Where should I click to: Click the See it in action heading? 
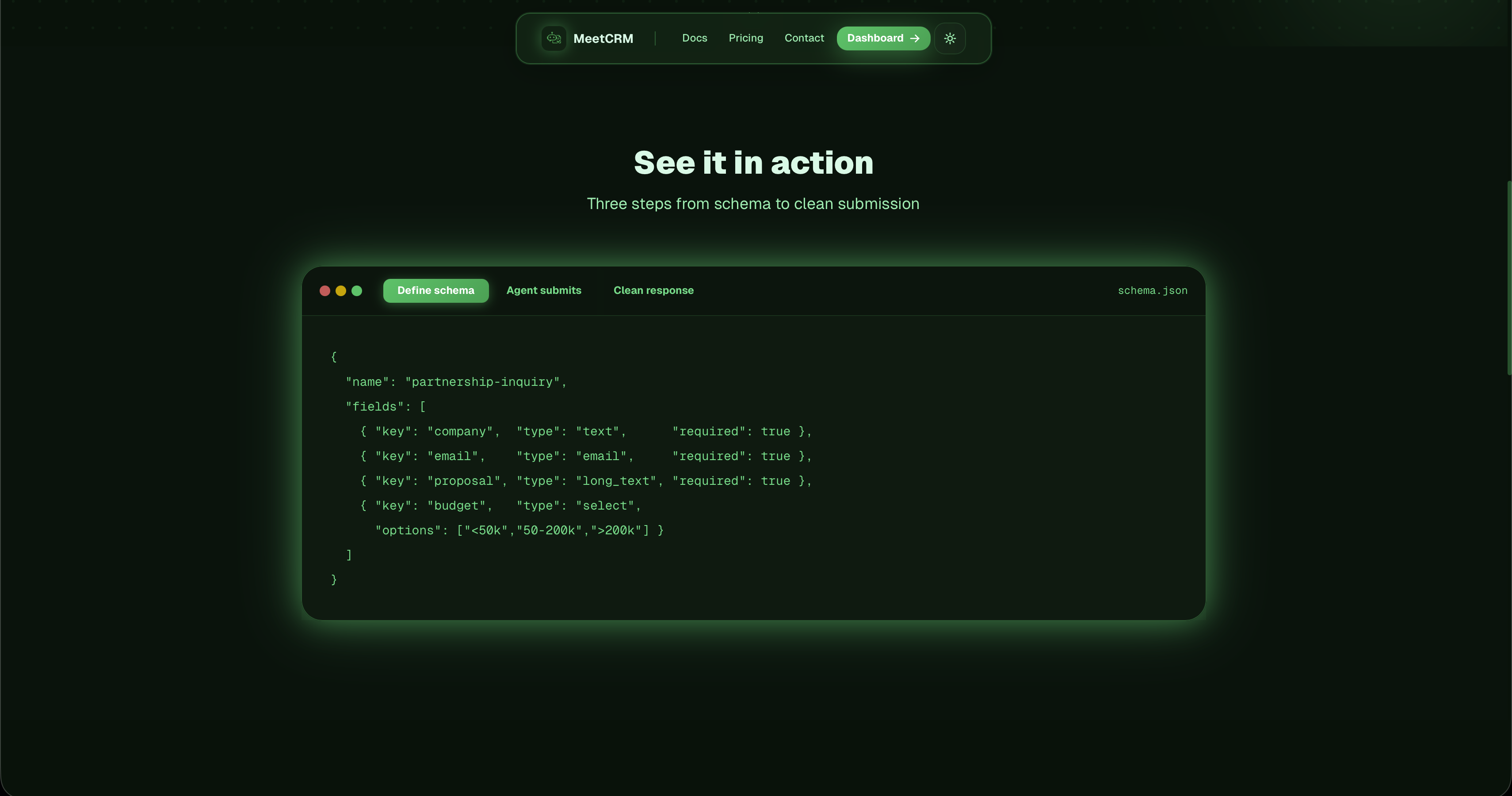tap(754, 163)
